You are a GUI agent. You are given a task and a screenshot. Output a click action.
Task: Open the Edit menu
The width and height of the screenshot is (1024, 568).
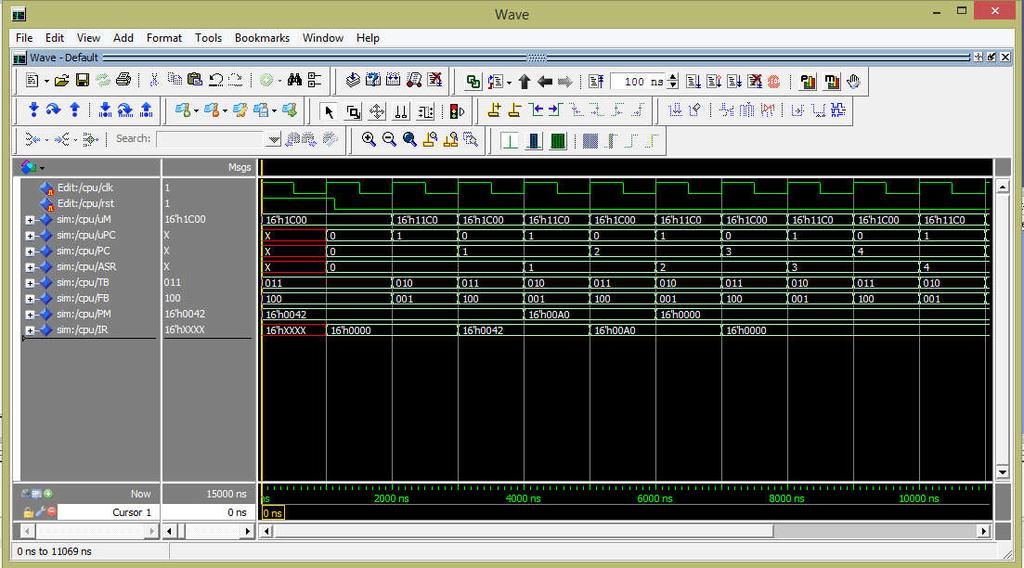pos(54,38)
